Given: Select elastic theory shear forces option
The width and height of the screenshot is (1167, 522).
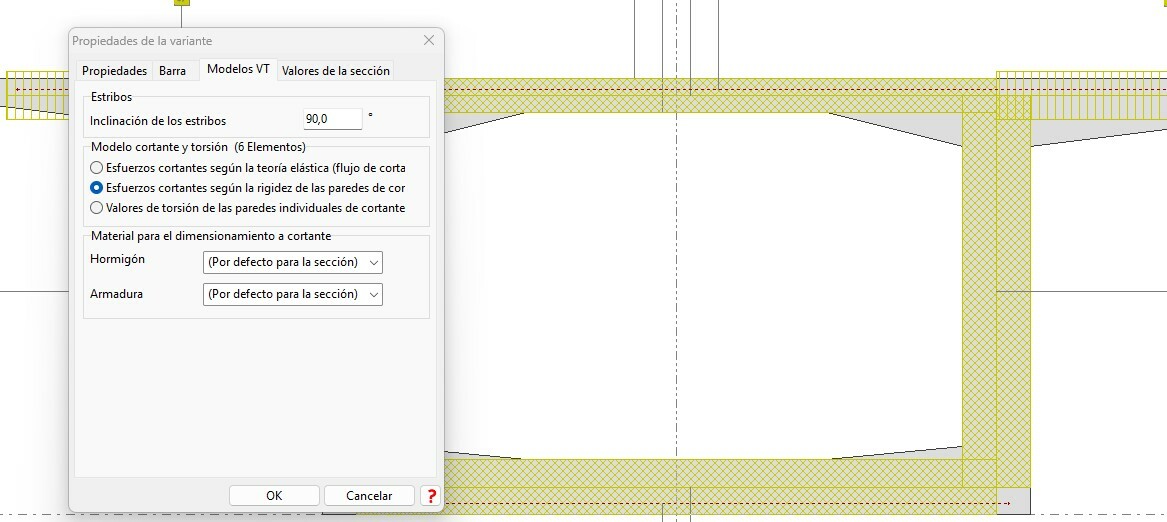Looking at the screenshot, I should click(97, 168).
